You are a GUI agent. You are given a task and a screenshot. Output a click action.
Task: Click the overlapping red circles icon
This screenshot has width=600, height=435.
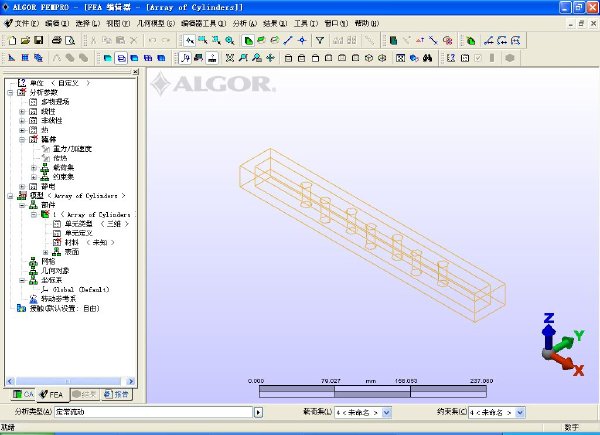click(447, 40)
